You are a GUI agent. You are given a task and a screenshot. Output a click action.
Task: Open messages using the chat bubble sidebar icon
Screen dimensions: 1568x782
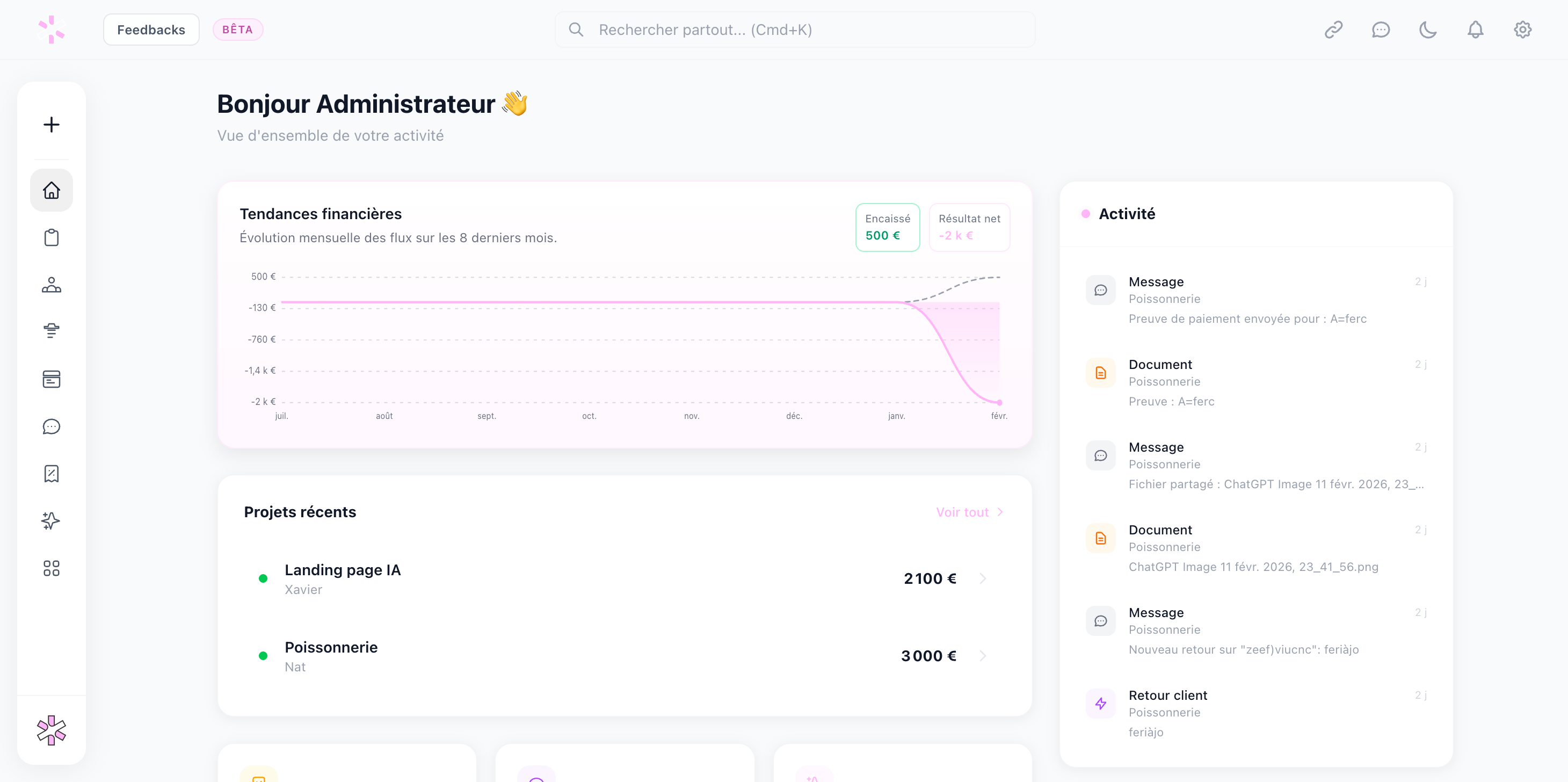pos(51,426)
